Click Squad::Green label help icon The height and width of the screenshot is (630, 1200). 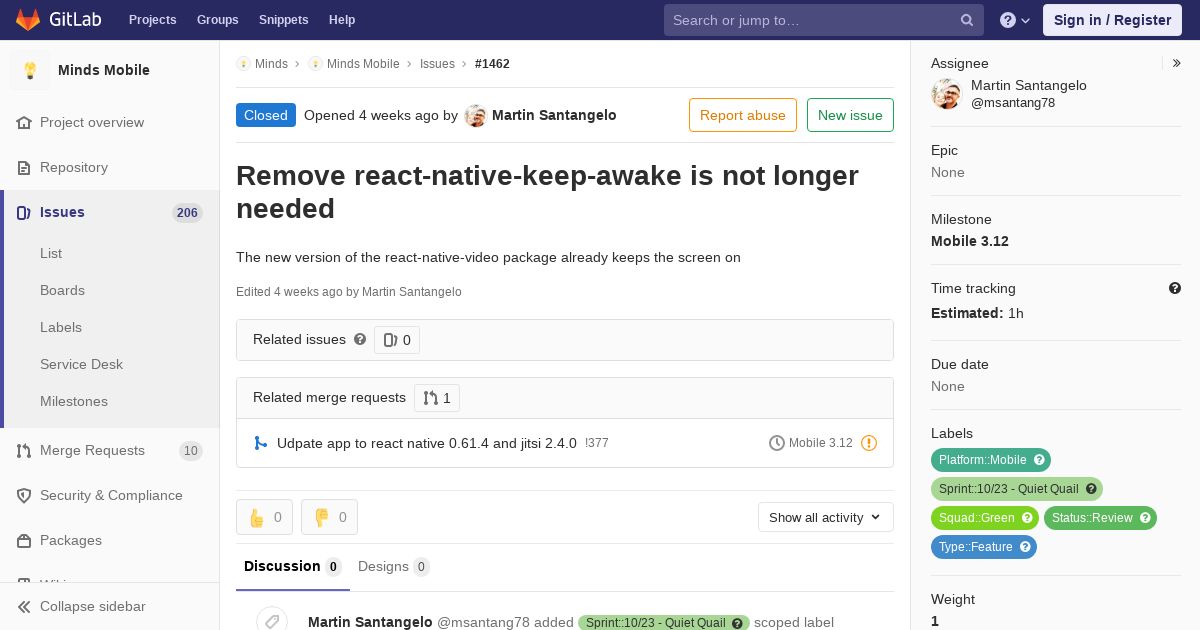coord(1027,518)
